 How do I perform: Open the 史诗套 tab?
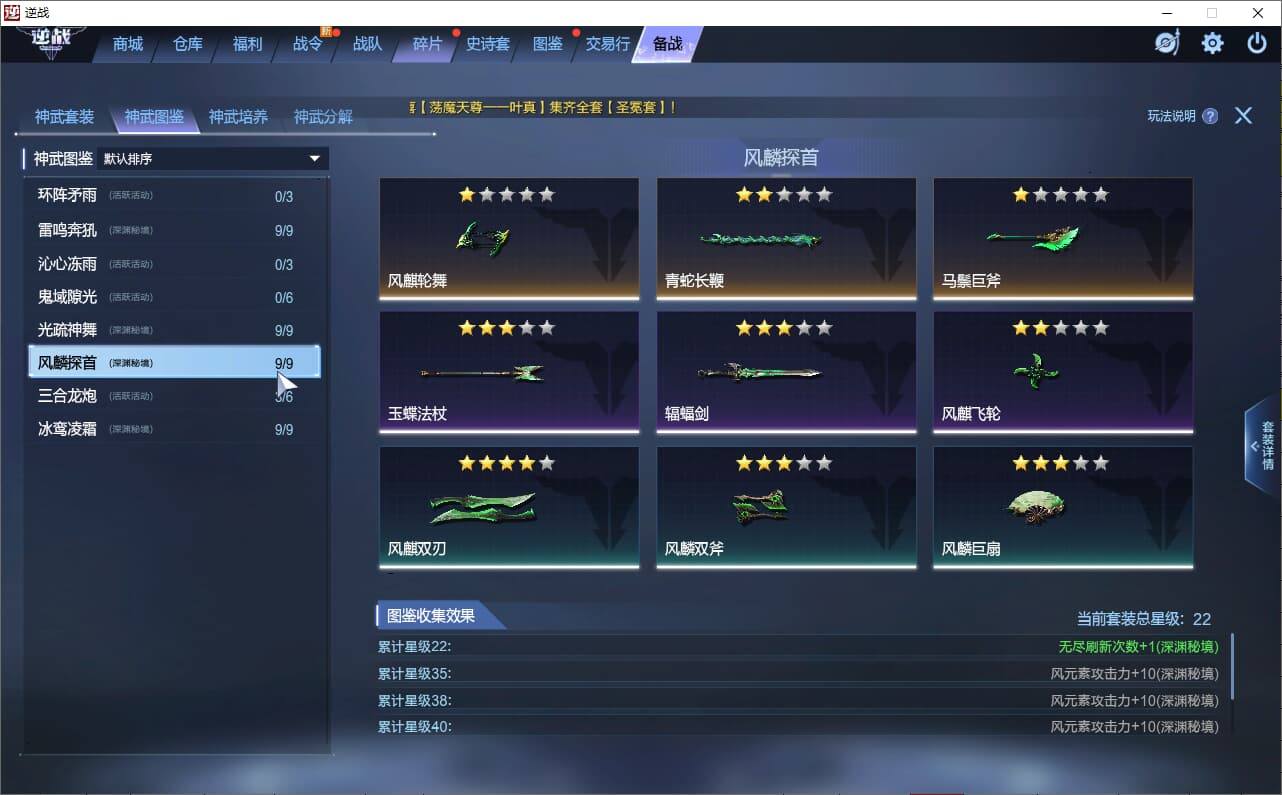488,44
